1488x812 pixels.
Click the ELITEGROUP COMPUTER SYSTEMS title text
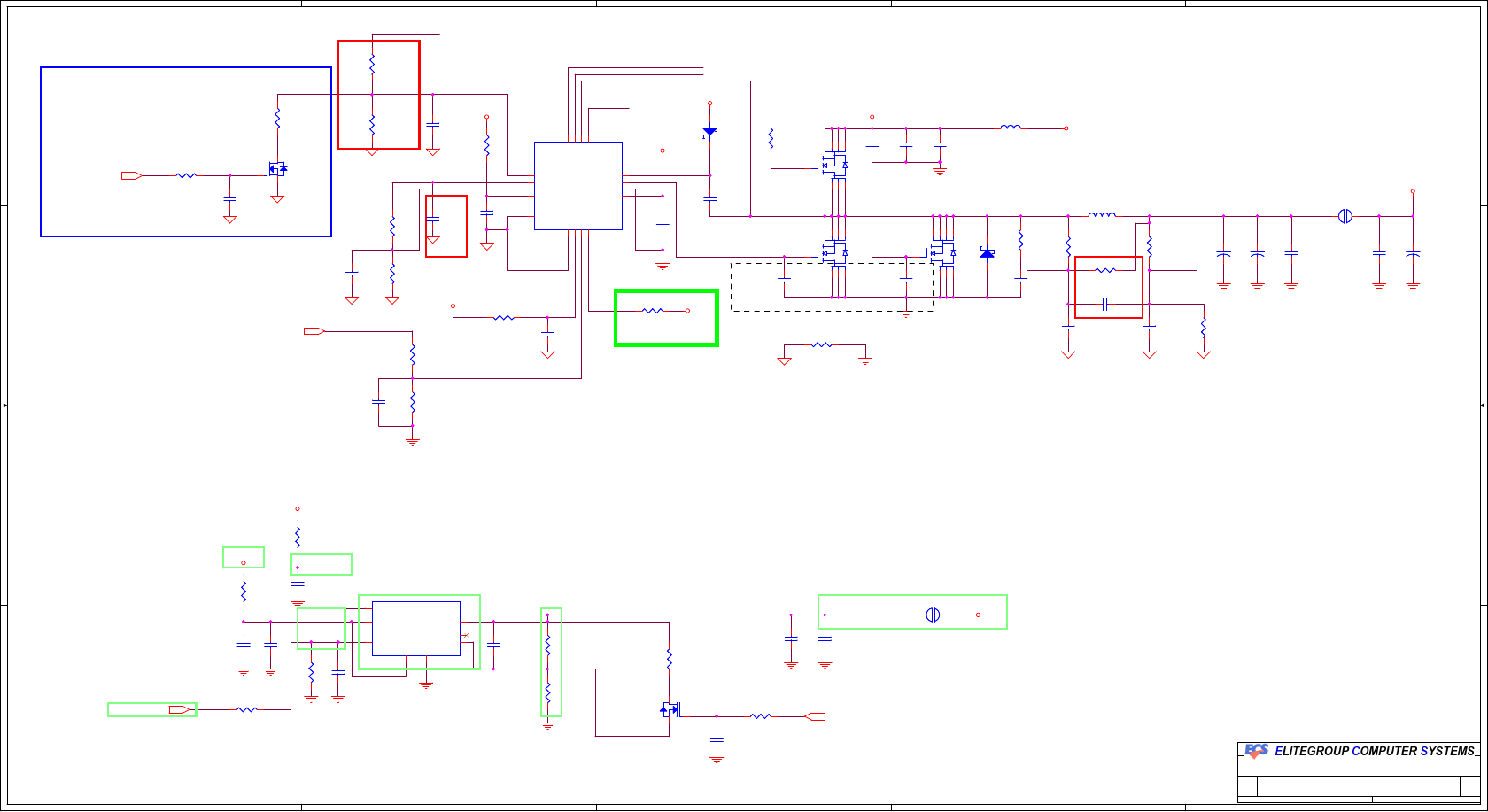pos(1376,751)
